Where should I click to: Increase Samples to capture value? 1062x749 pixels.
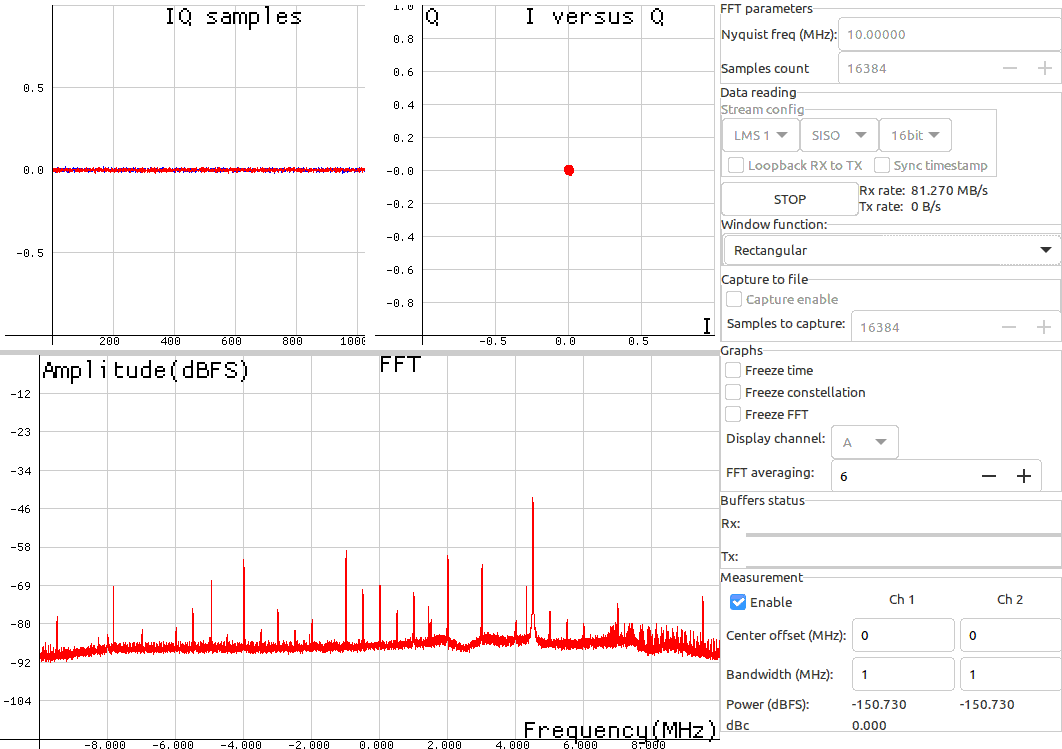pyautogui.click(x=1044, y=327)
